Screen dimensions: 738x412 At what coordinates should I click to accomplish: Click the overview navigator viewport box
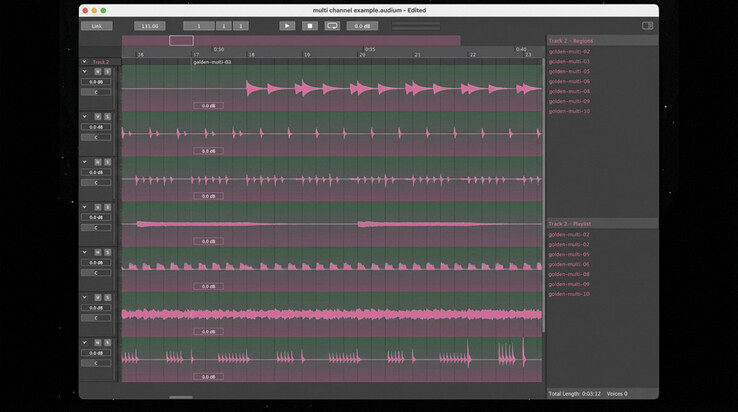coord(181,40)
